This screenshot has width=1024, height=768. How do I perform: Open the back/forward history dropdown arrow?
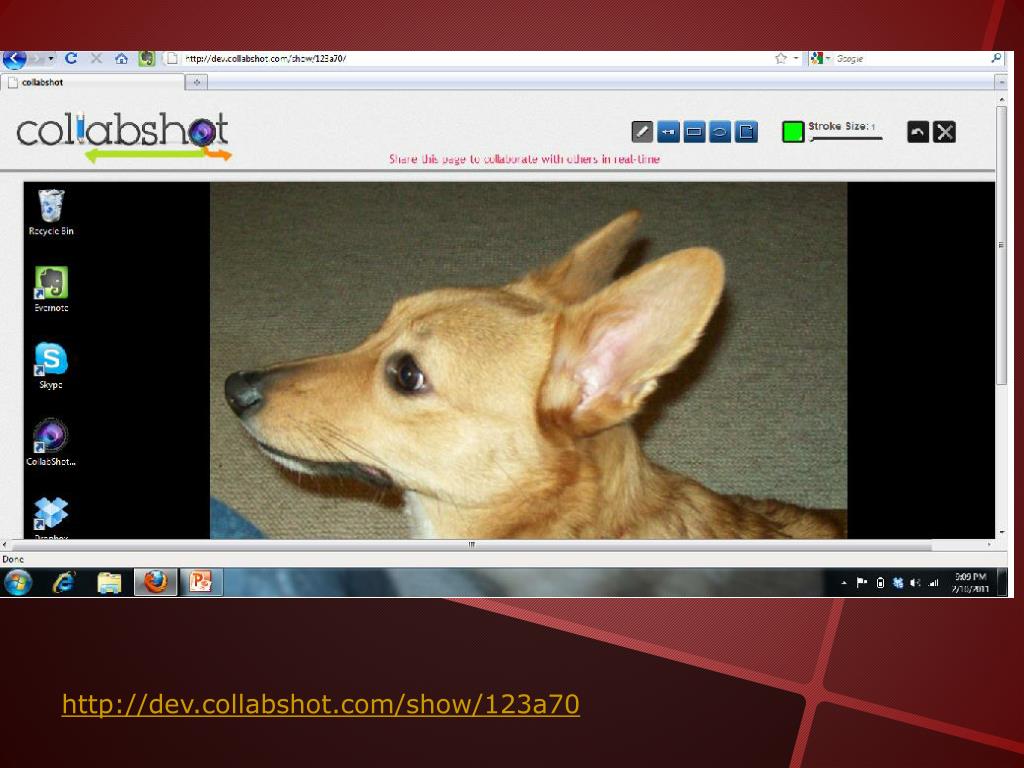coord(51,59)
